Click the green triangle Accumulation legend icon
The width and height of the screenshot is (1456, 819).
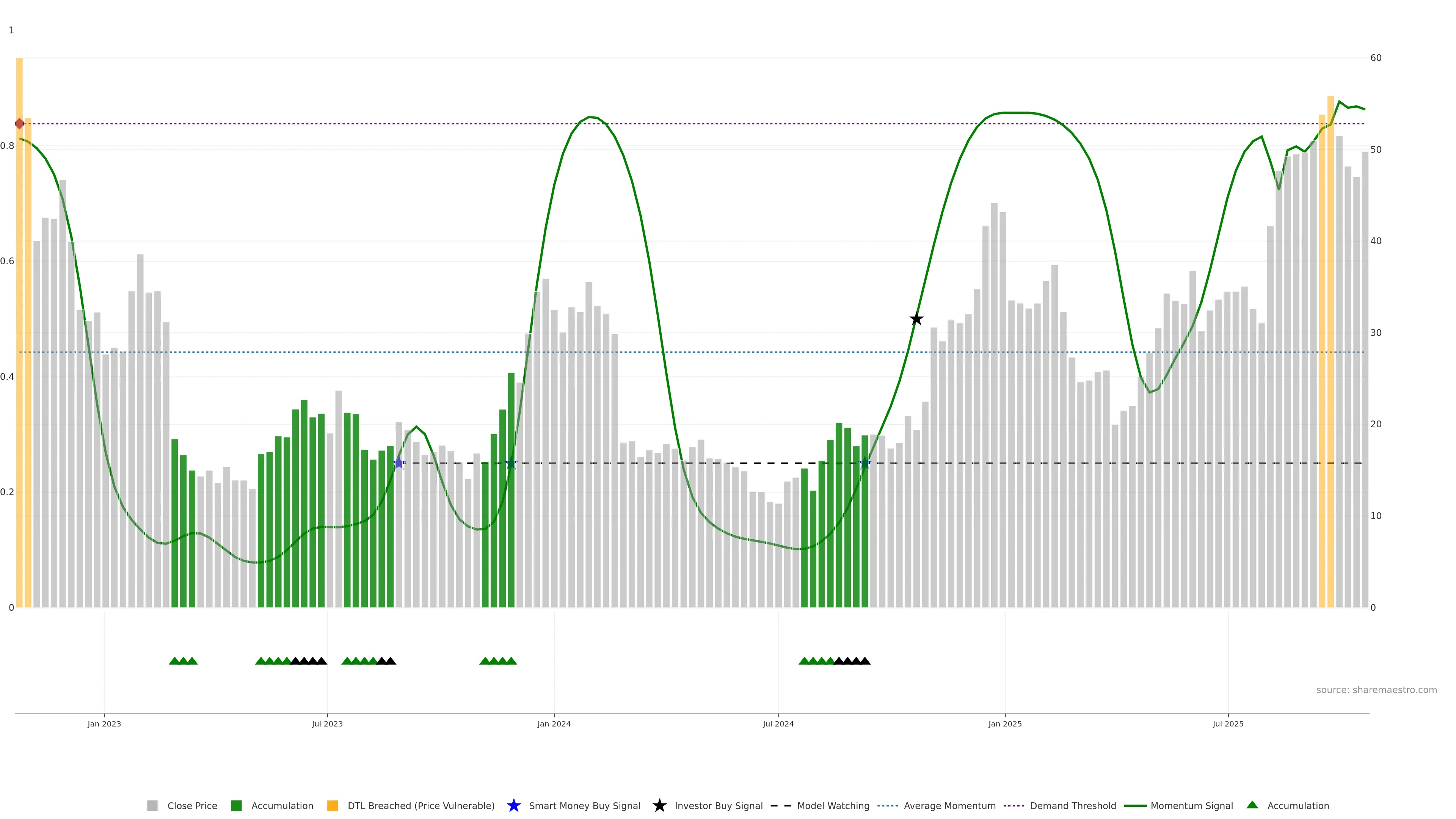pos(1252,805)
